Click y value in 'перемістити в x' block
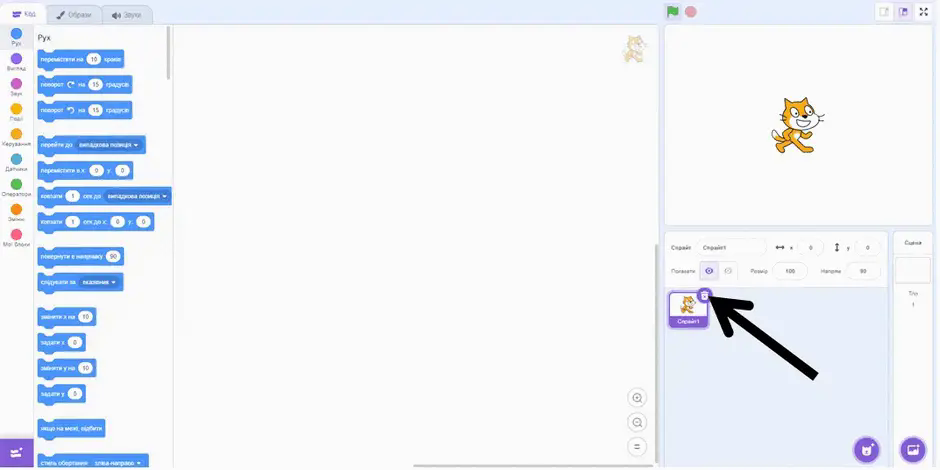 point(122,171)
